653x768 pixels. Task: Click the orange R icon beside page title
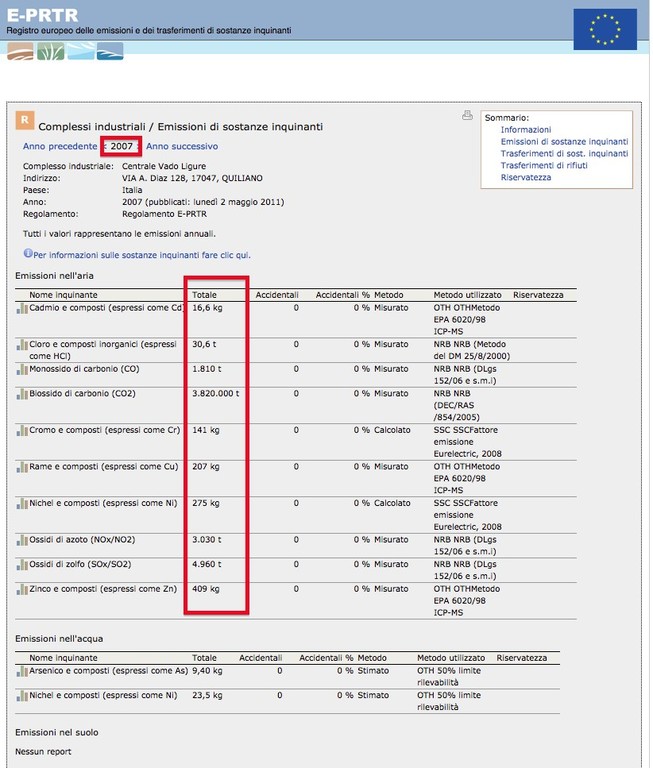24,121
